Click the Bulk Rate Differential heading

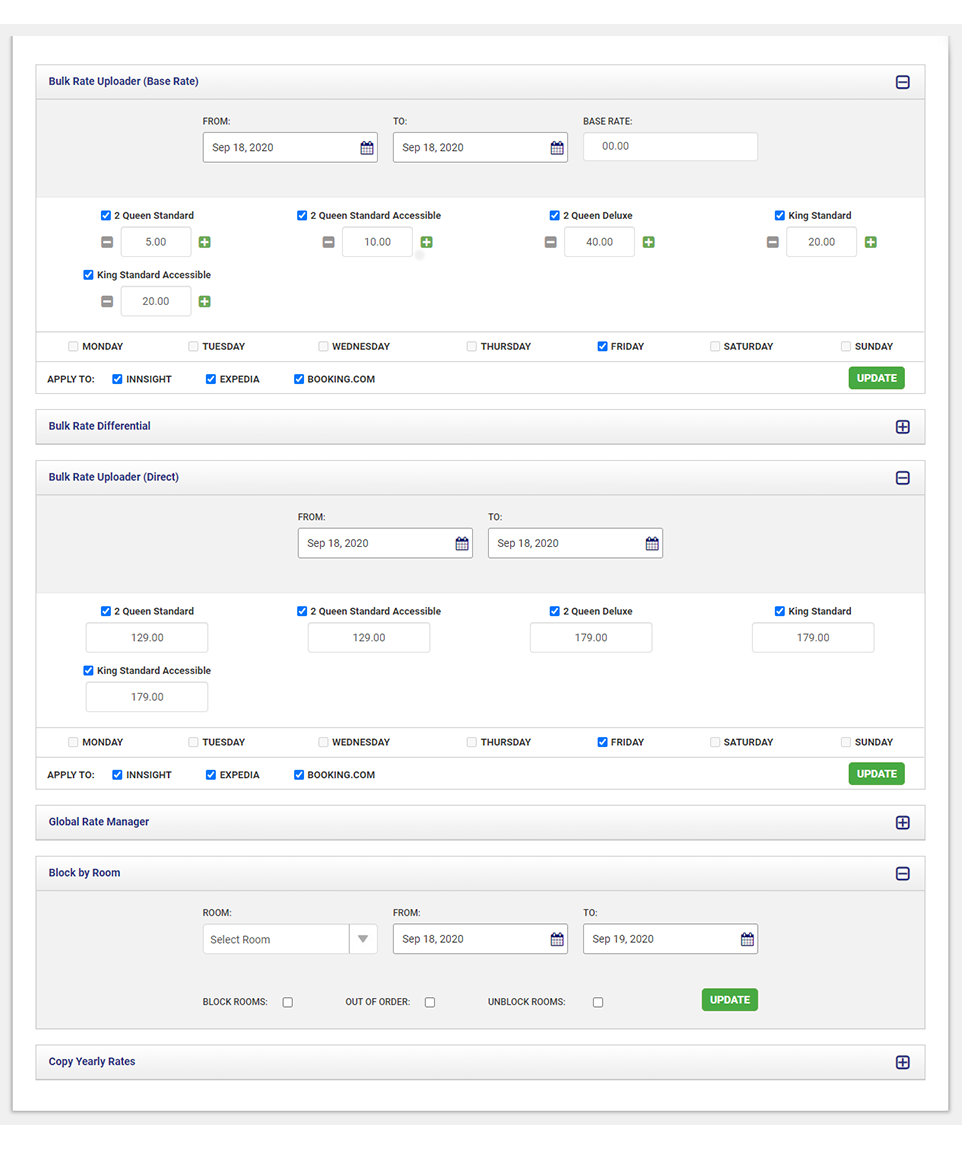pos(99,426)
